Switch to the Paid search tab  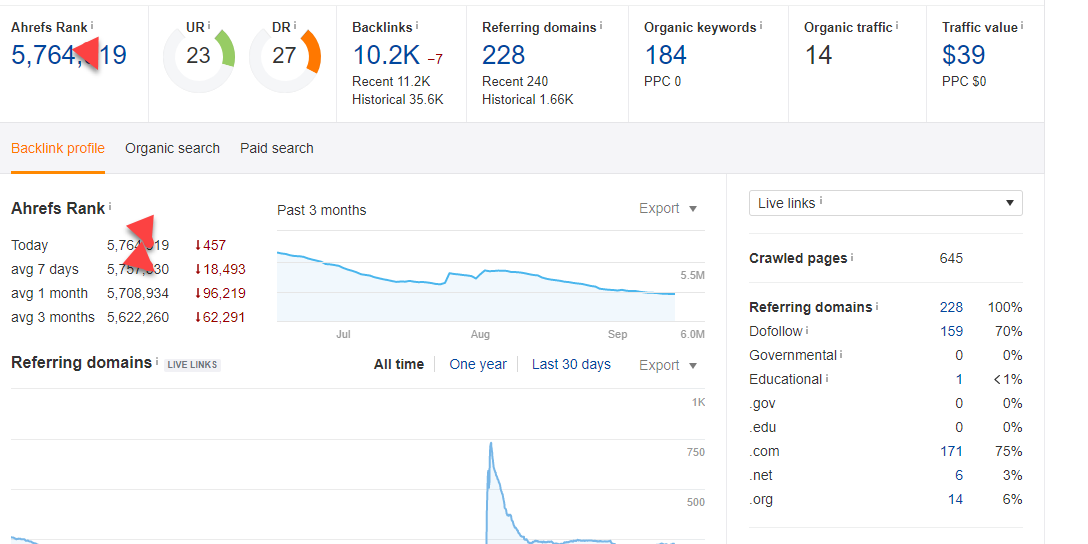(277, 148)
